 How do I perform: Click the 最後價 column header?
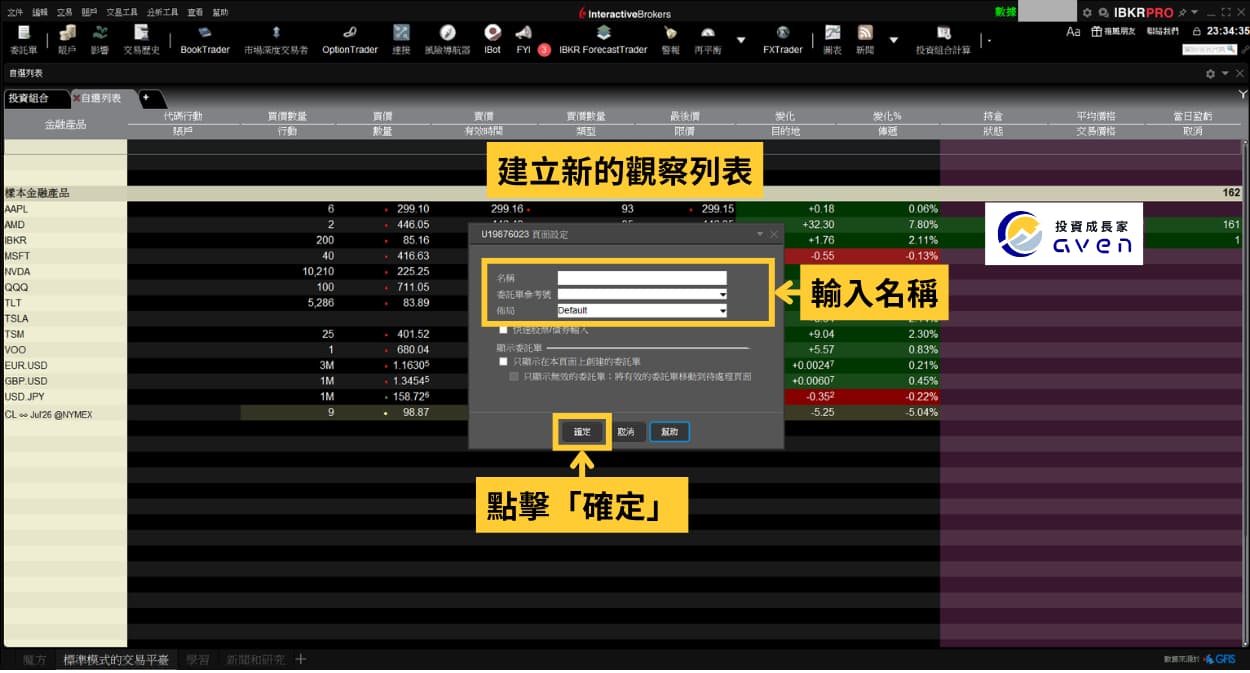pos(684,116)
